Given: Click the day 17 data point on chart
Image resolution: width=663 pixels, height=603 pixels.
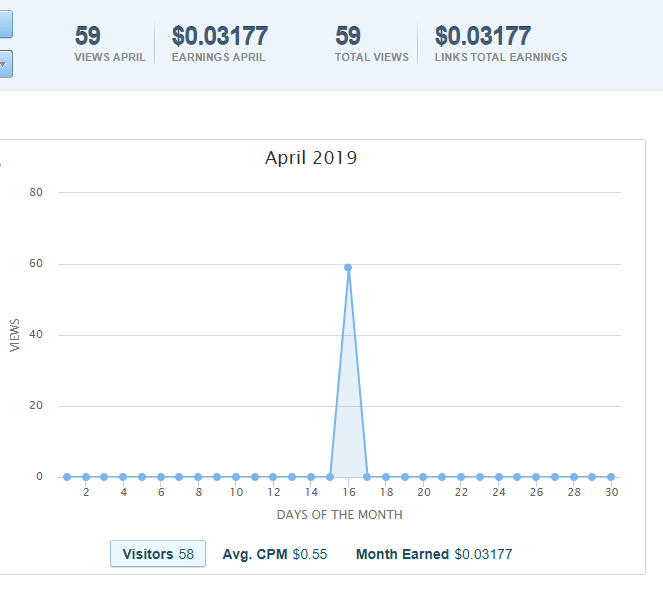Looking at the screenshot, I should 367,477.
